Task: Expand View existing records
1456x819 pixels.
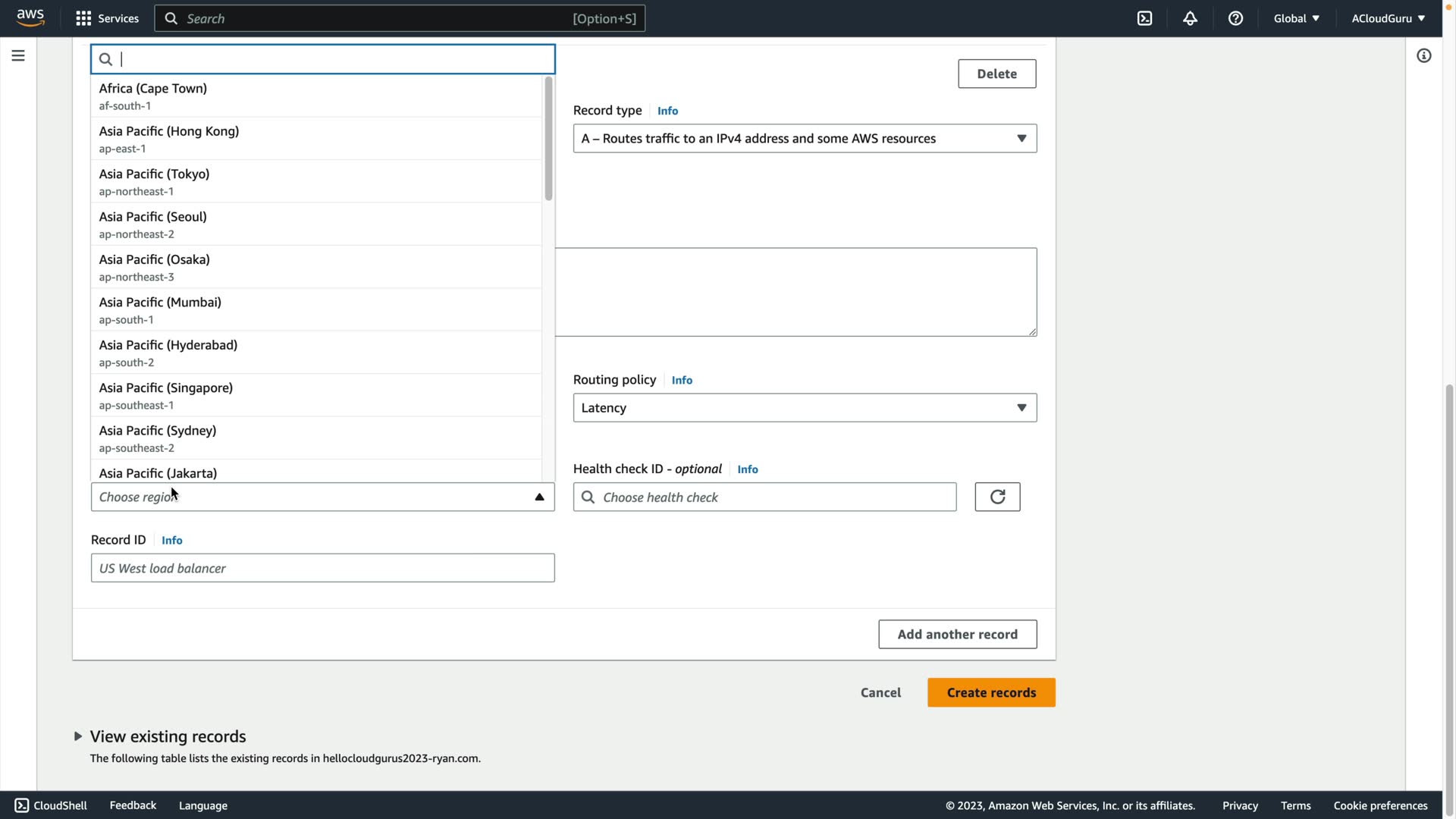Action: click(x=168, y=736)
